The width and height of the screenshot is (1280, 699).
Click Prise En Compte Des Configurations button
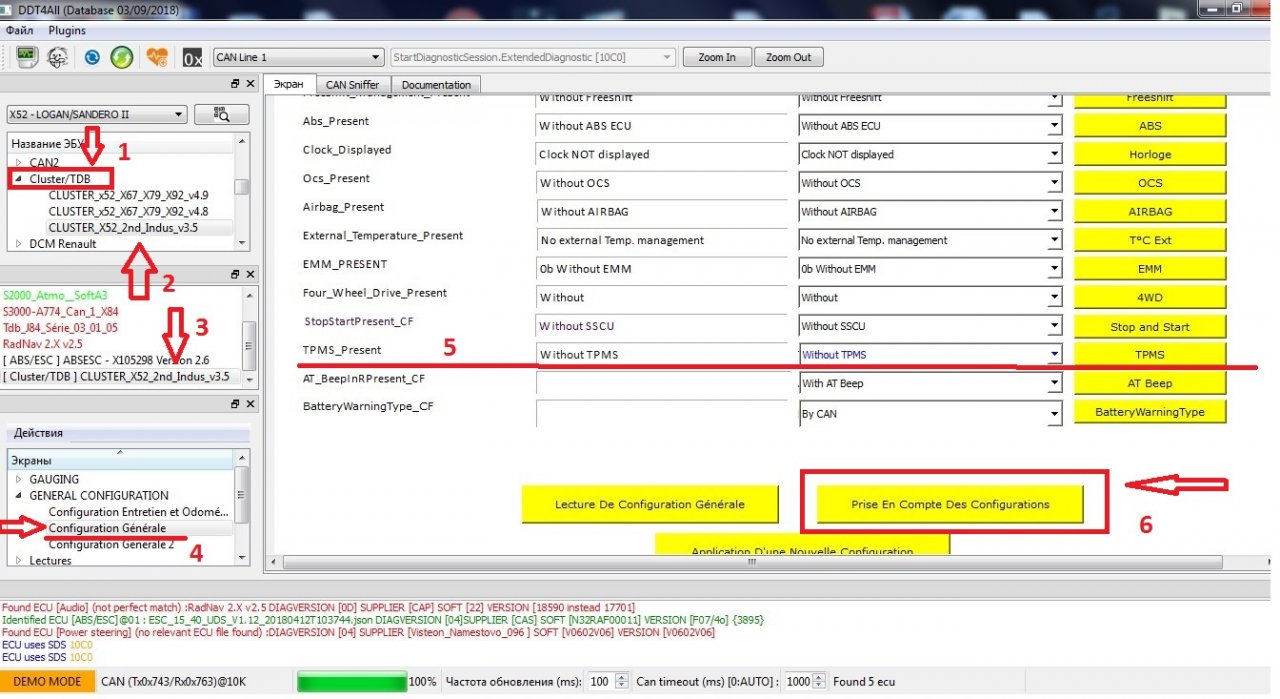click(x=950, y=504)
